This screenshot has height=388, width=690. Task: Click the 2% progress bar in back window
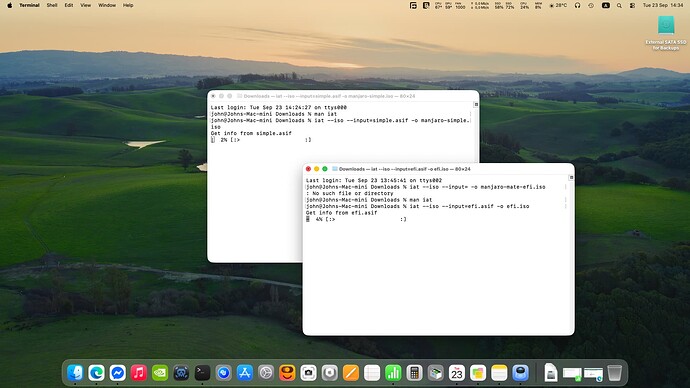point(261,140)
